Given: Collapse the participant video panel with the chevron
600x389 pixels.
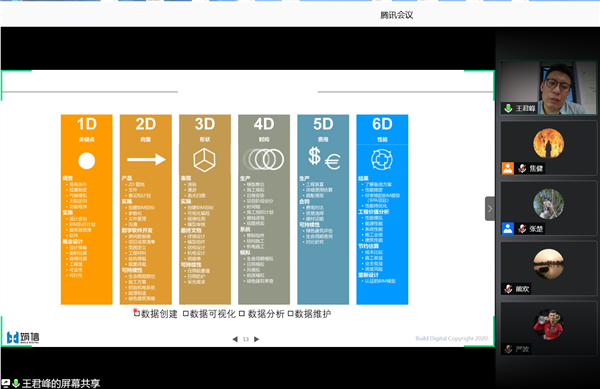Looking at the screenshot, I should tap(490, 208).
